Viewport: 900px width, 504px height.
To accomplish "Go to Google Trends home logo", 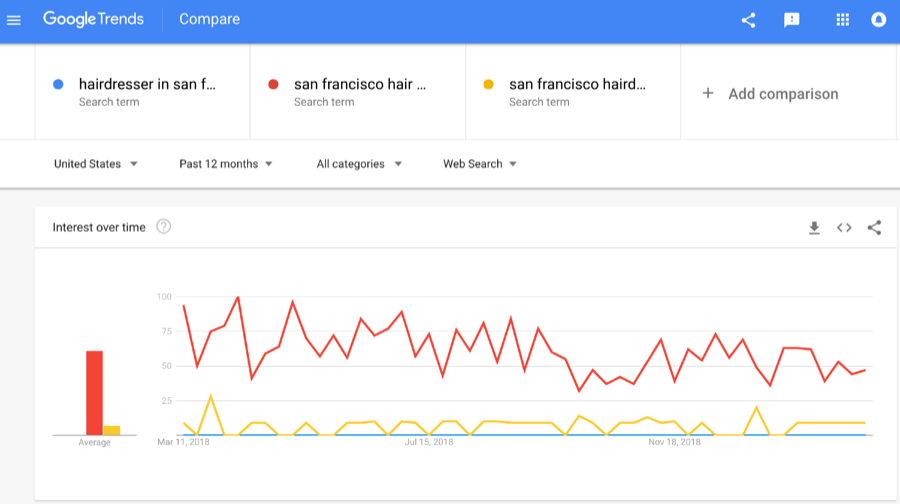I will point(93,20).
